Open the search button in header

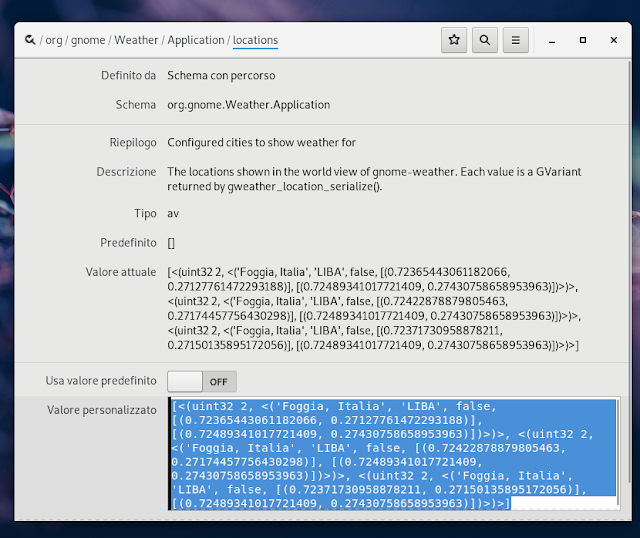click(x=485, y=40)
